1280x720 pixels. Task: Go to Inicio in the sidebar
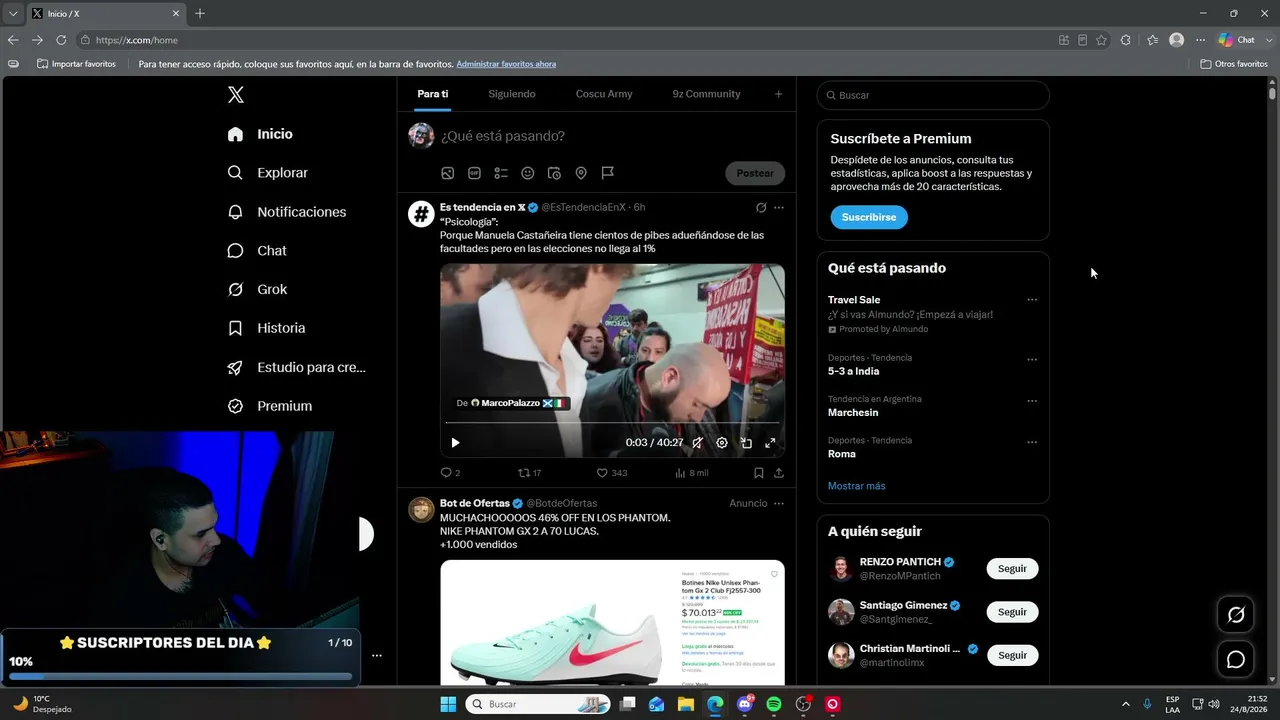point(260,134)
